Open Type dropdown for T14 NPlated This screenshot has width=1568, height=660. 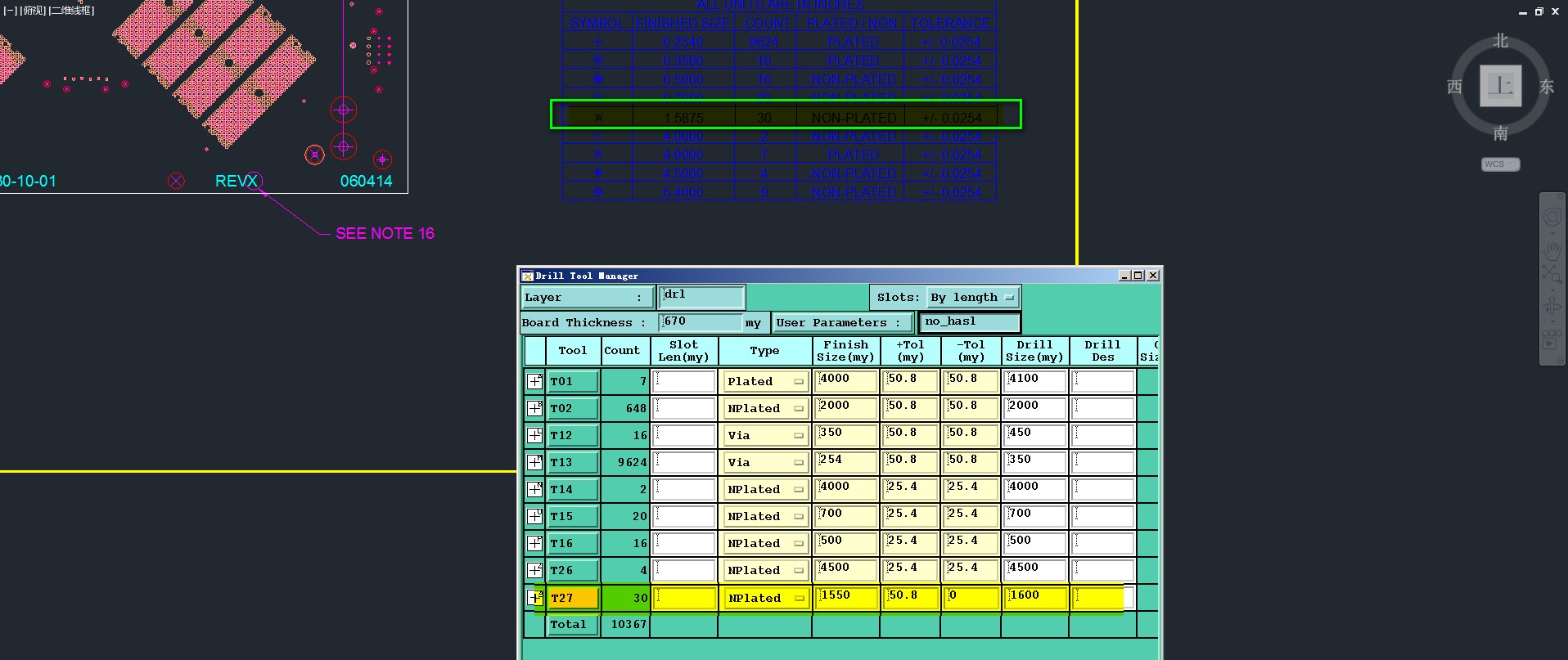(765, 489)
